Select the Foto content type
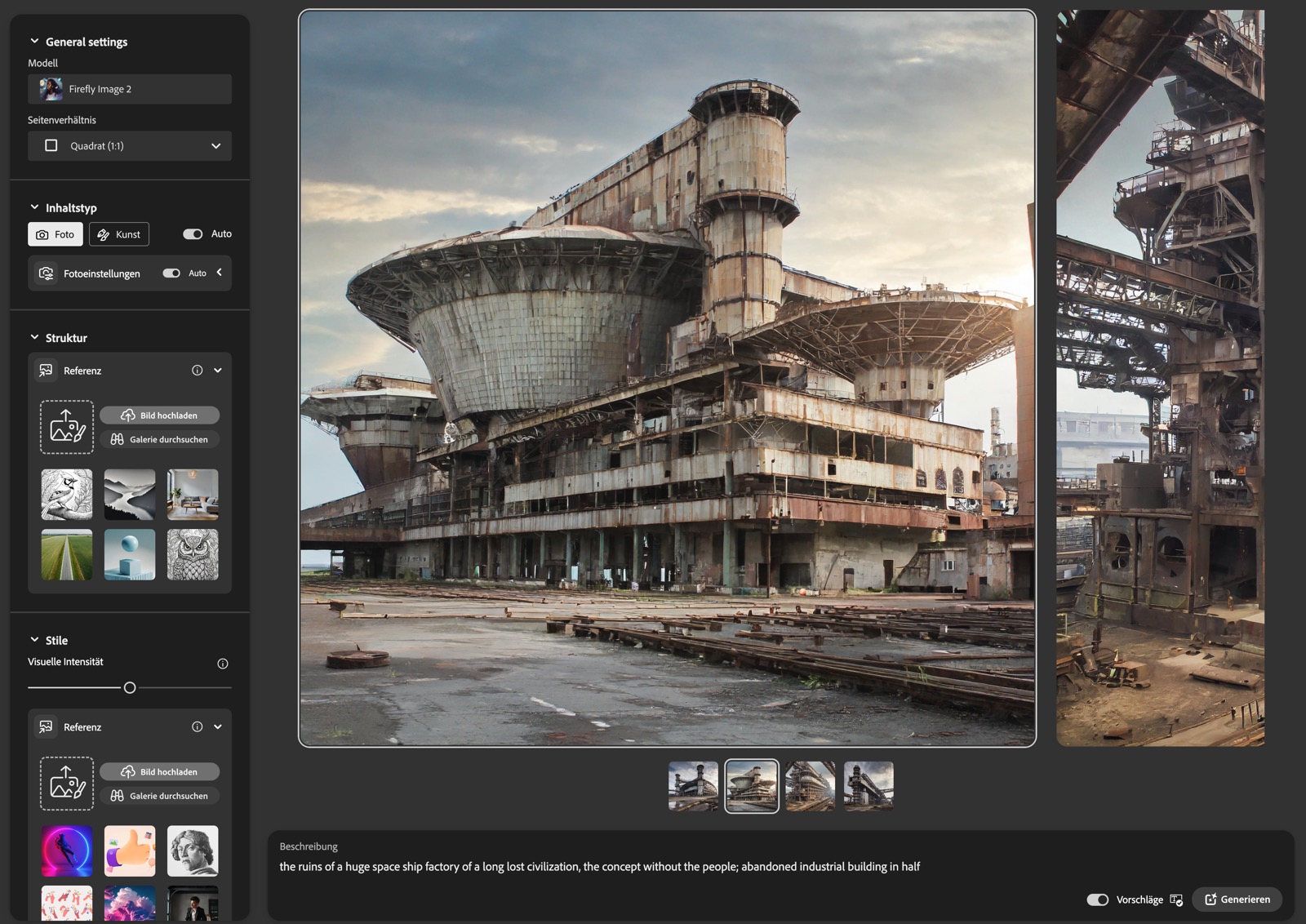The width and height of the screenshot is (1306, 924). (x=56, y=234)
